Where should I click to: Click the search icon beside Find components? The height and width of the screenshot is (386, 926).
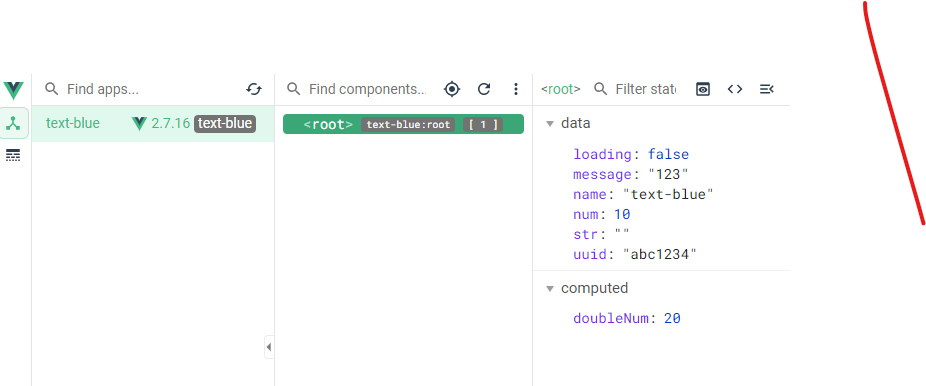(x=294, y=89)
